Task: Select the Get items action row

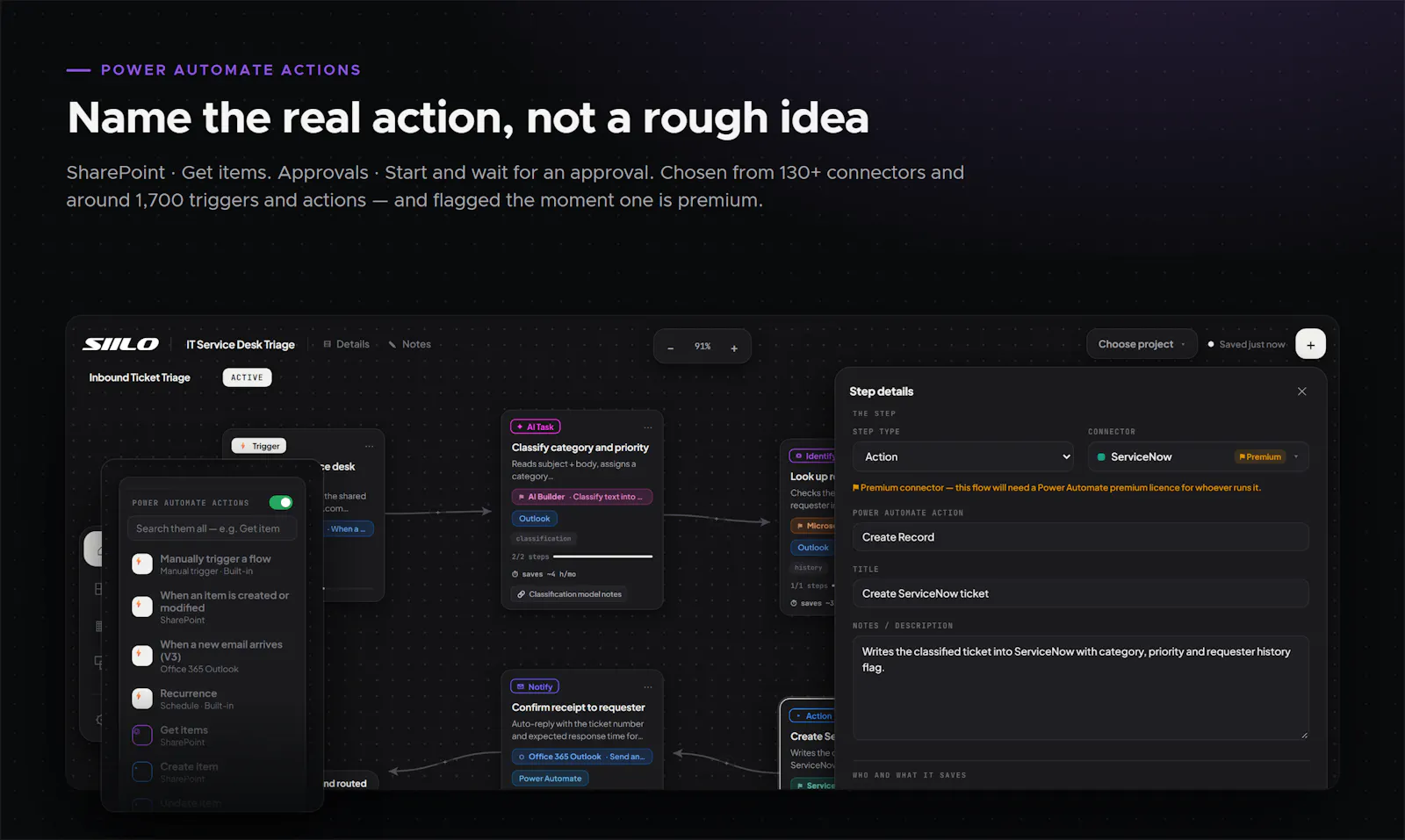Action: click(x=212, y=736)
